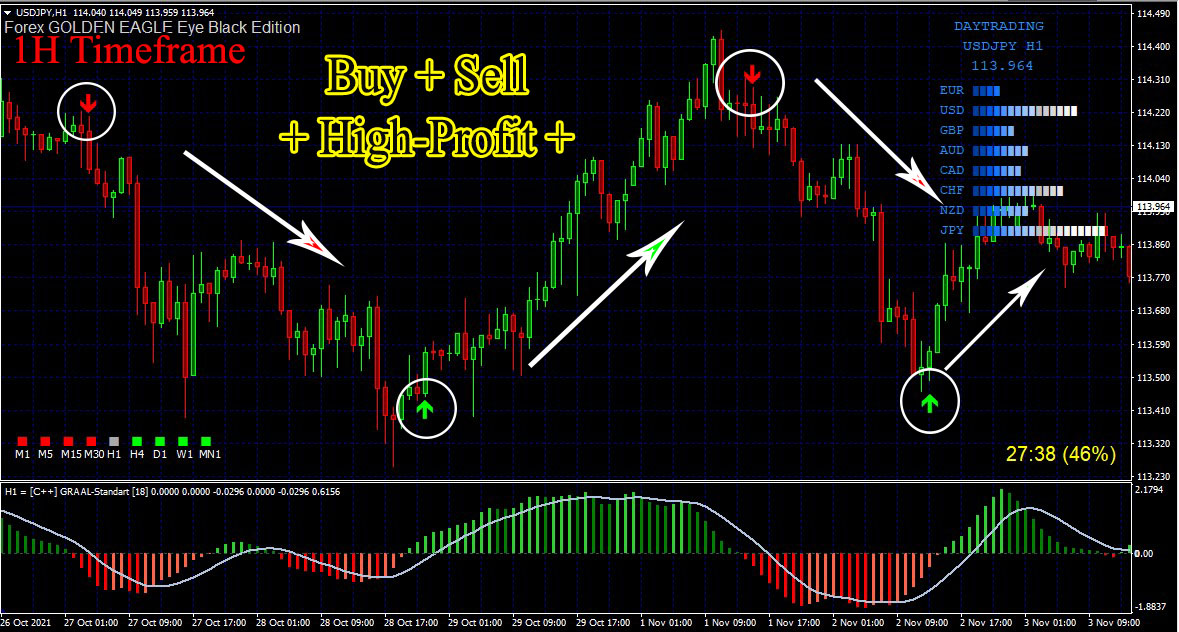Screen dimensions: 1179x632
Task: Click the MN1 green trend status square
Action: coord(205,440)
